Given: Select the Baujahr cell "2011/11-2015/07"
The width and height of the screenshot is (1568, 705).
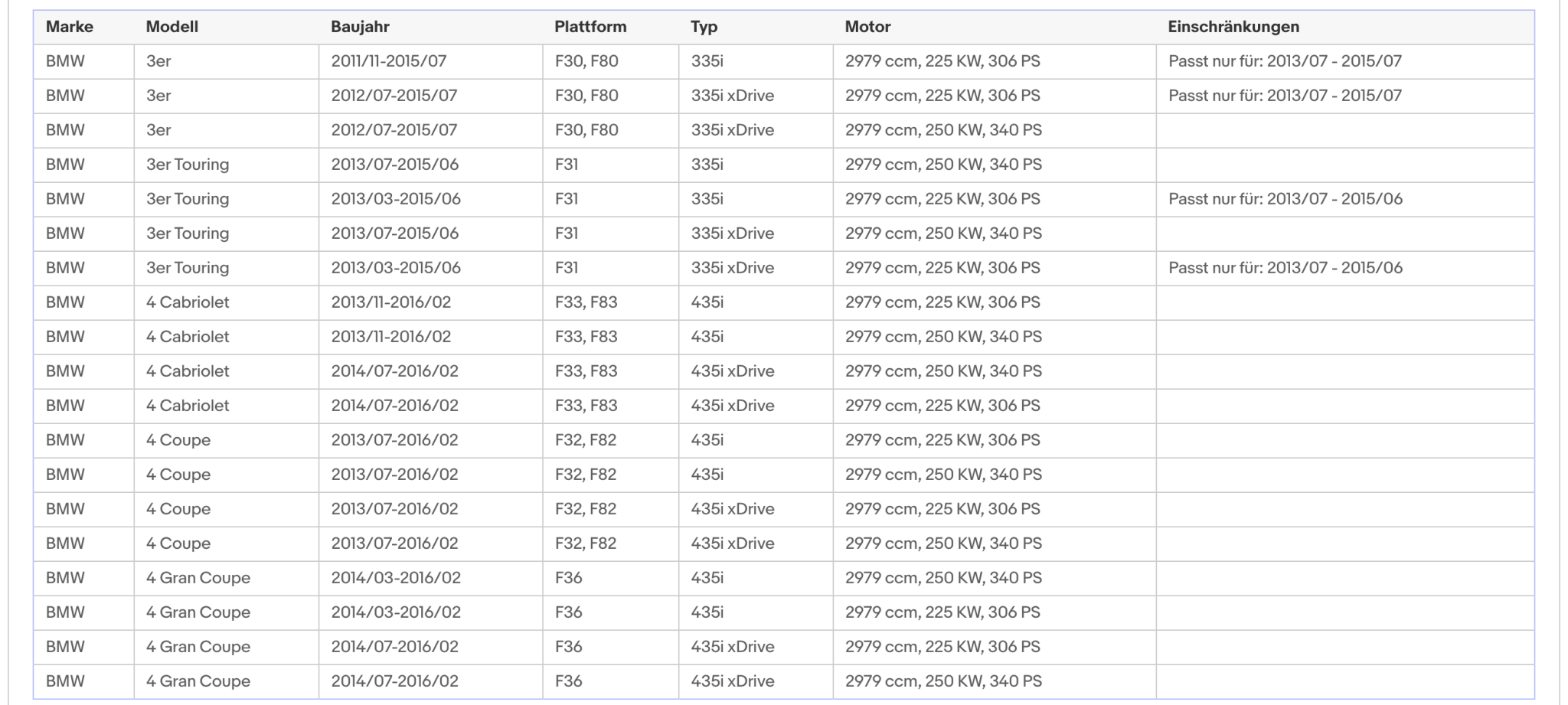Looking at the screenshot, I should 389,61.
